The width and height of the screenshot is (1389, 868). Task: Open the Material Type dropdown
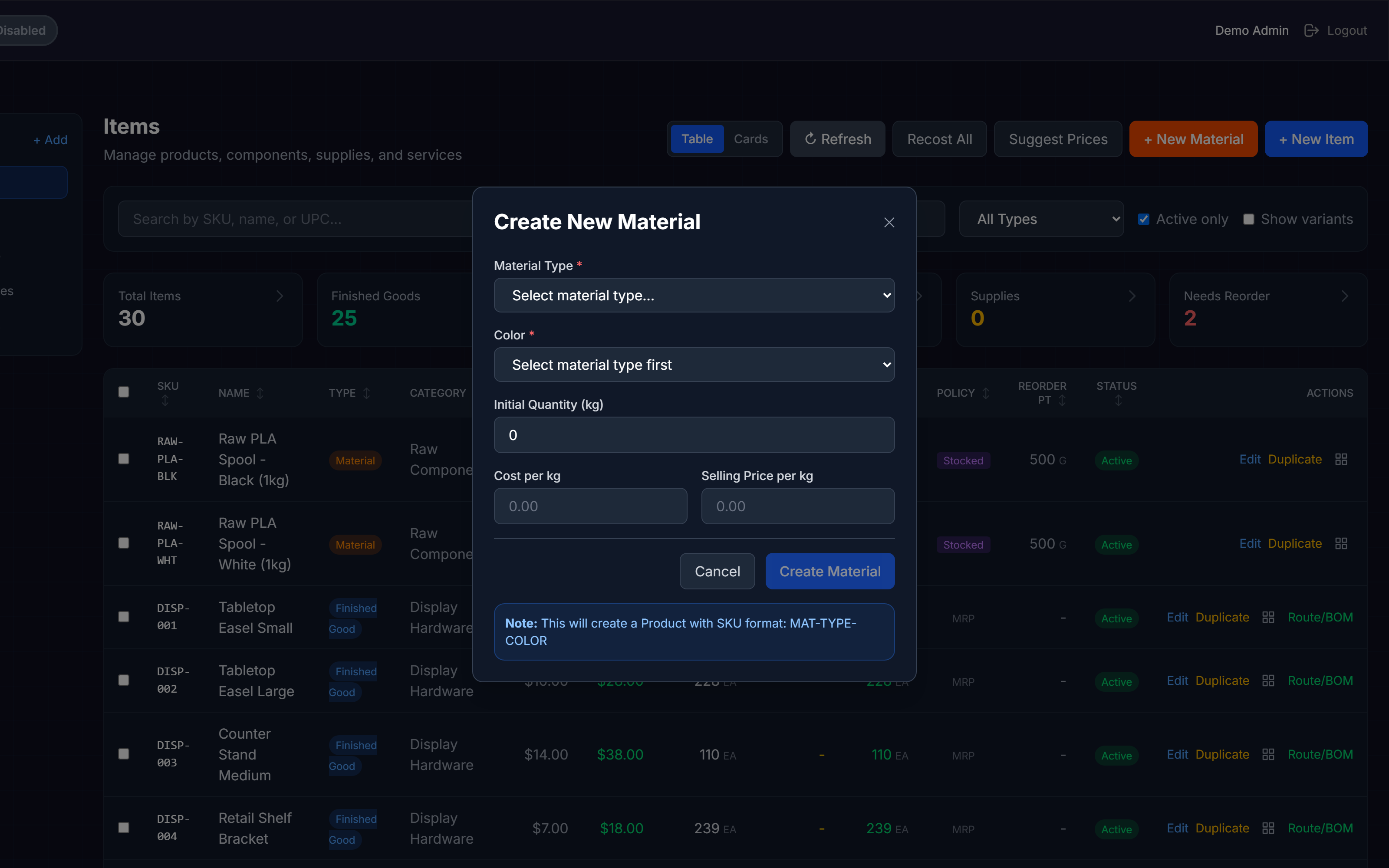694,295
